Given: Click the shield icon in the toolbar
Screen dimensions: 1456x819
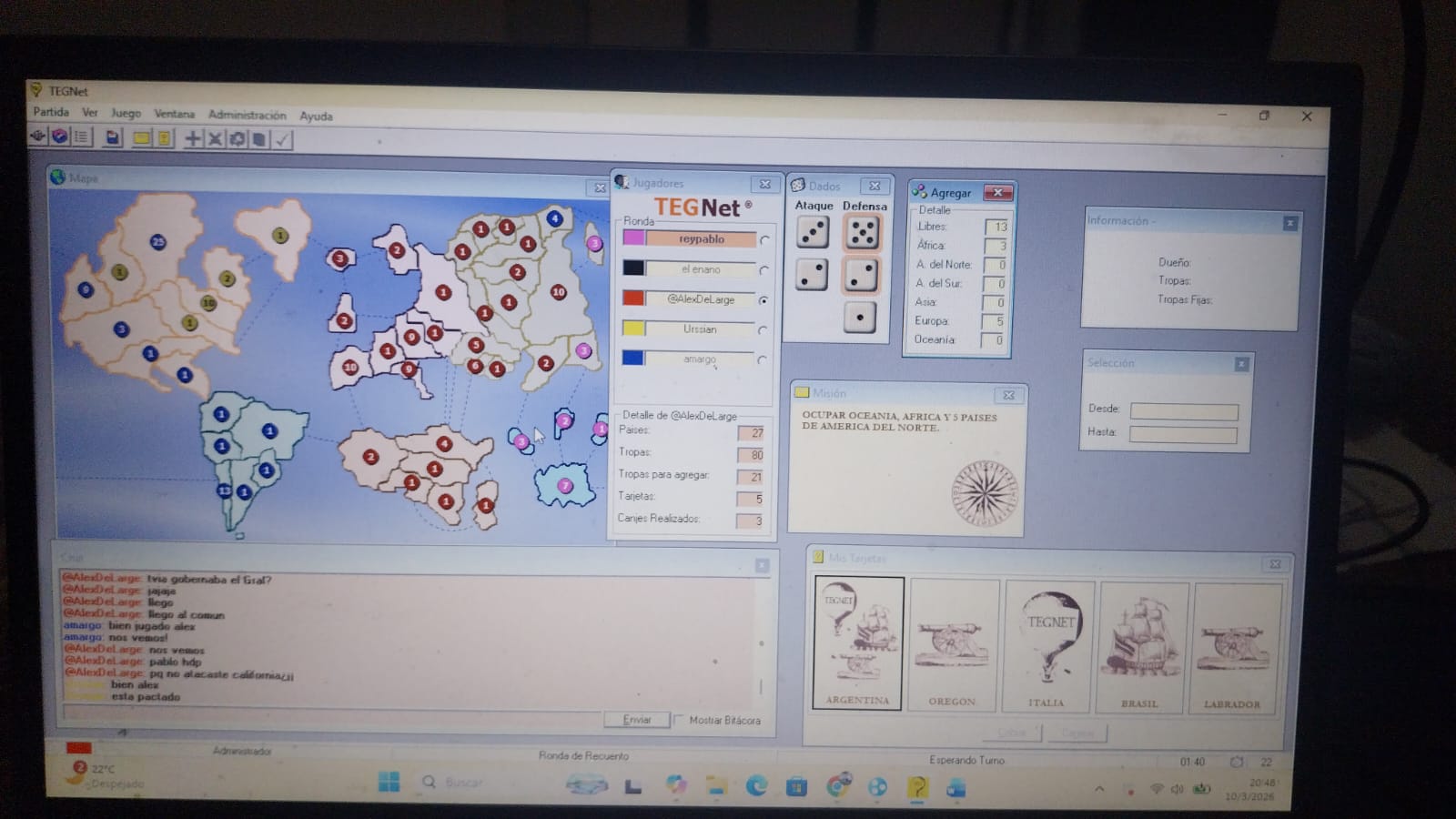Looking at the screenshot, I should pyautogui.click(x=60, y=136).
